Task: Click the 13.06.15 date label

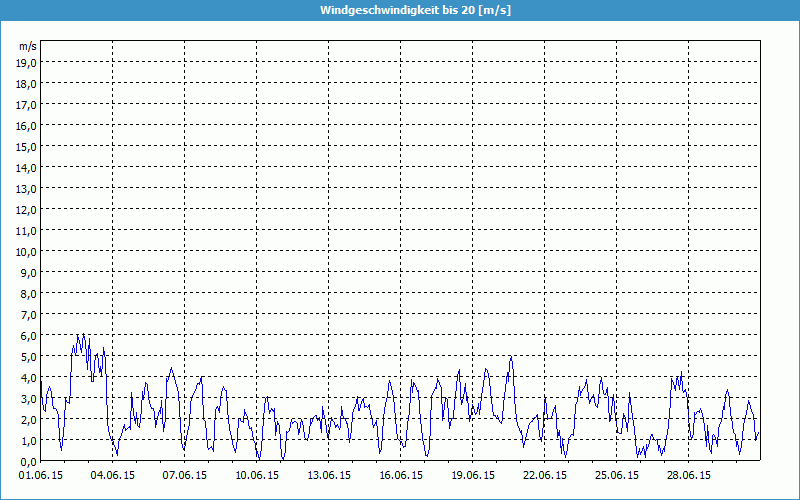Action: click(329, 475)
